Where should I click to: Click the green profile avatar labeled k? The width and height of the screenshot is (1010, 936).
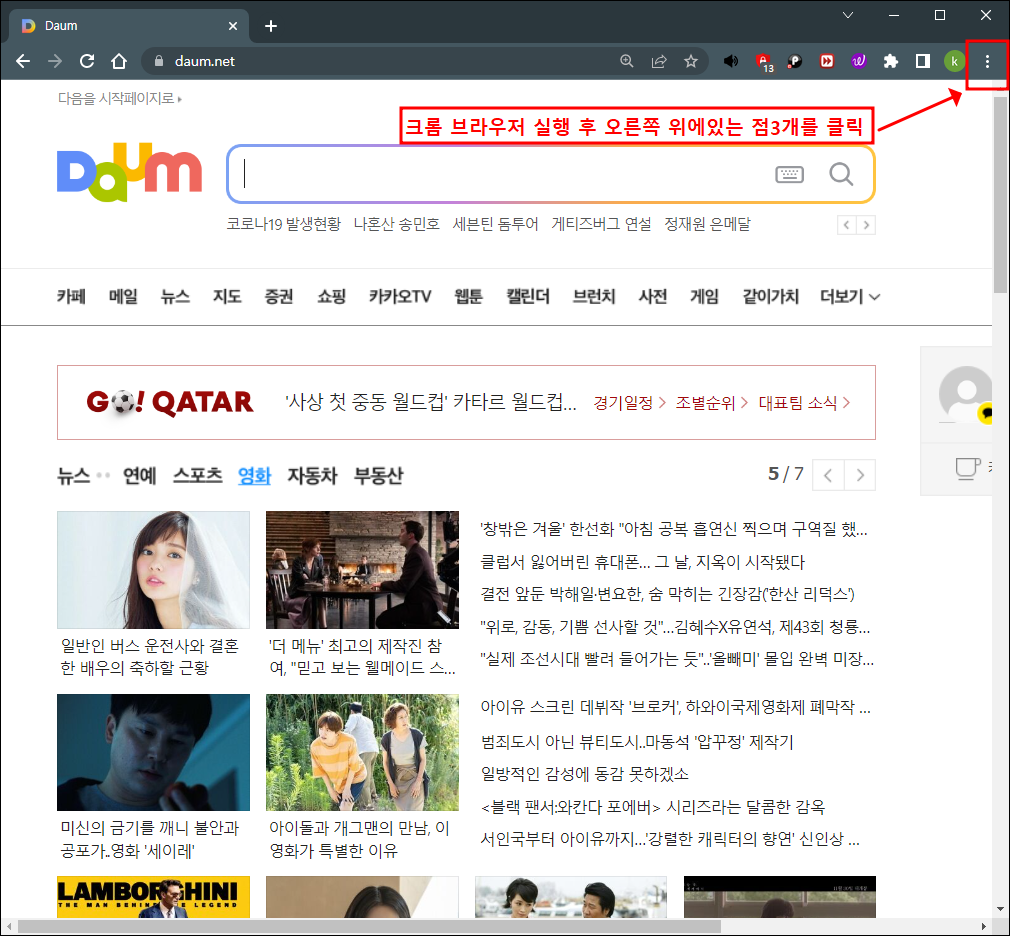click(953, 61)
